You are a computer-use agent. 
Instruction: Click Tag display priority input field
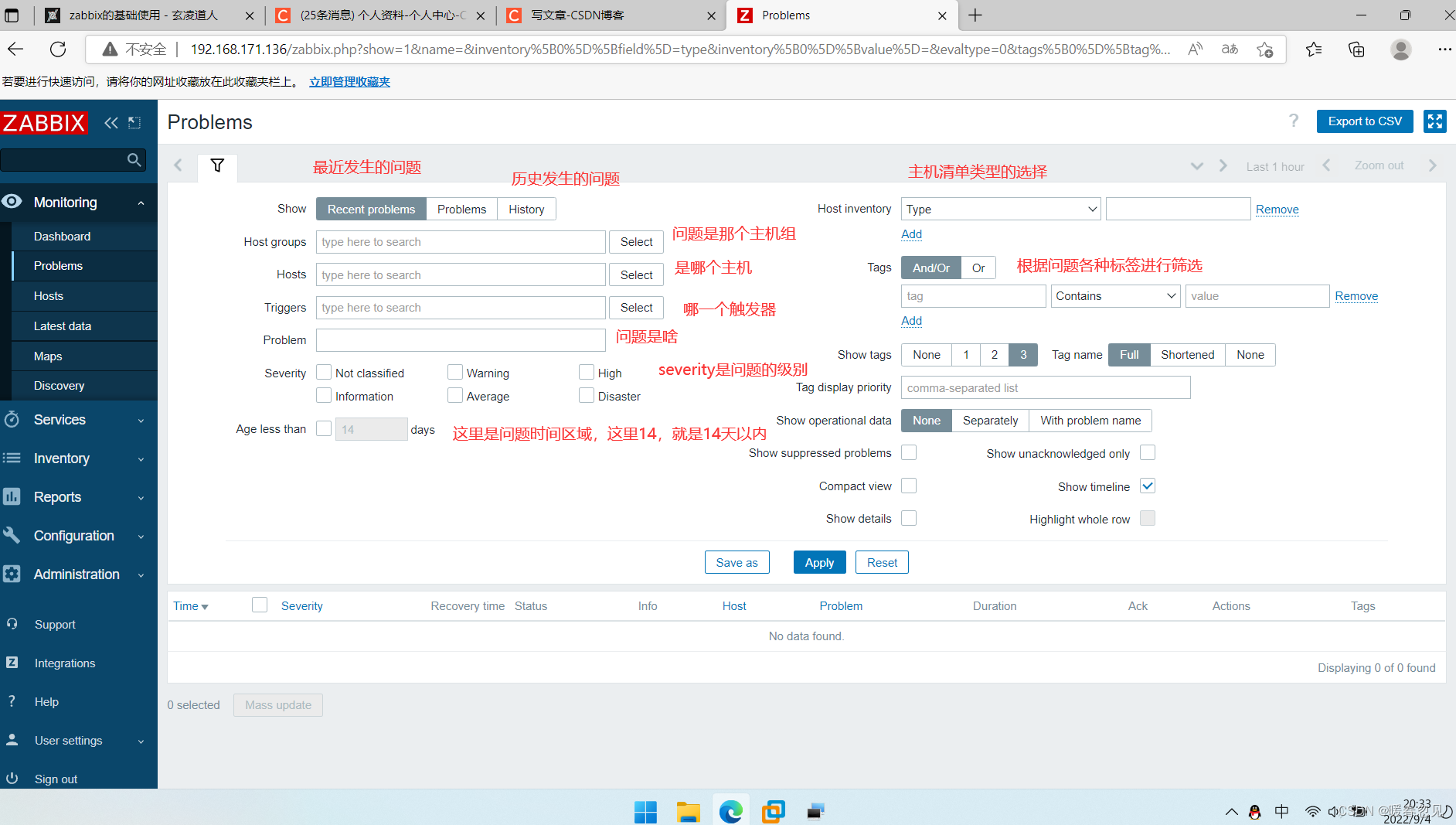[1046, 387]
